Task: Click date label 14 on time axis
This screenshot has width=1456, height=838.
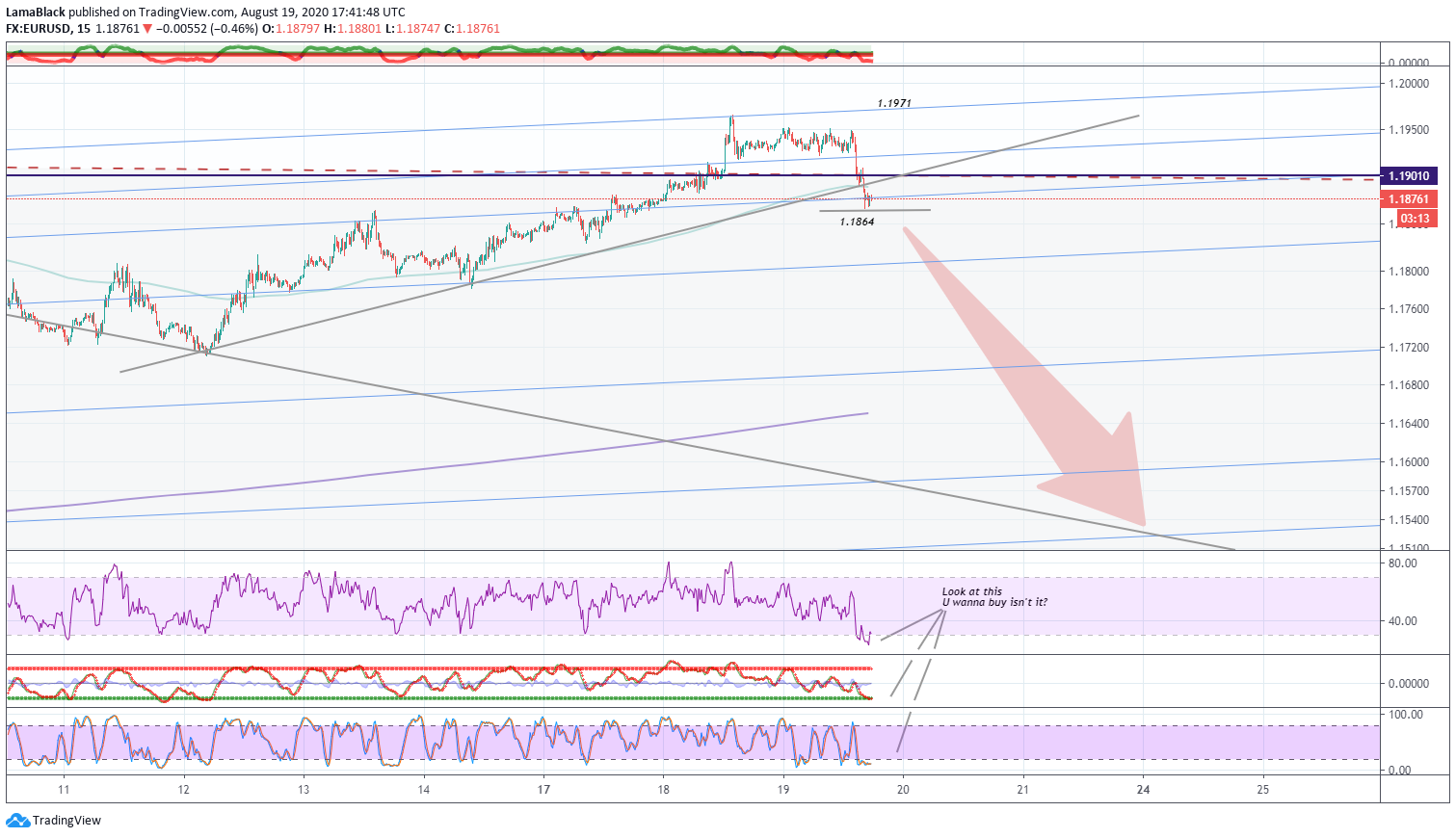Action: pyautogui.click(x=424, y=790)
